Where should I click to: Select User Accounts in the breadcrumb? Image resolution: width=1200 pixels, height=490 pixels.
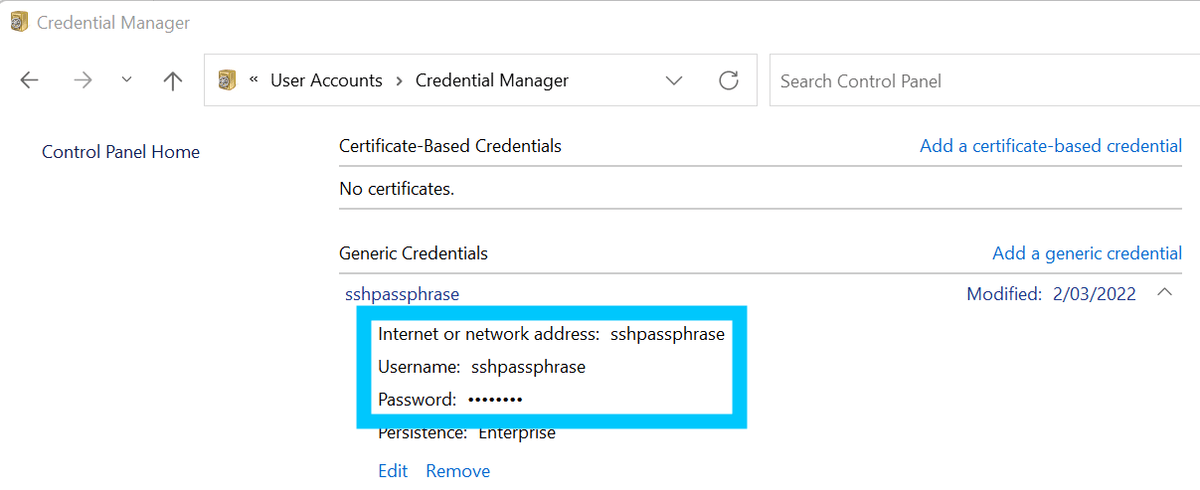326,81
